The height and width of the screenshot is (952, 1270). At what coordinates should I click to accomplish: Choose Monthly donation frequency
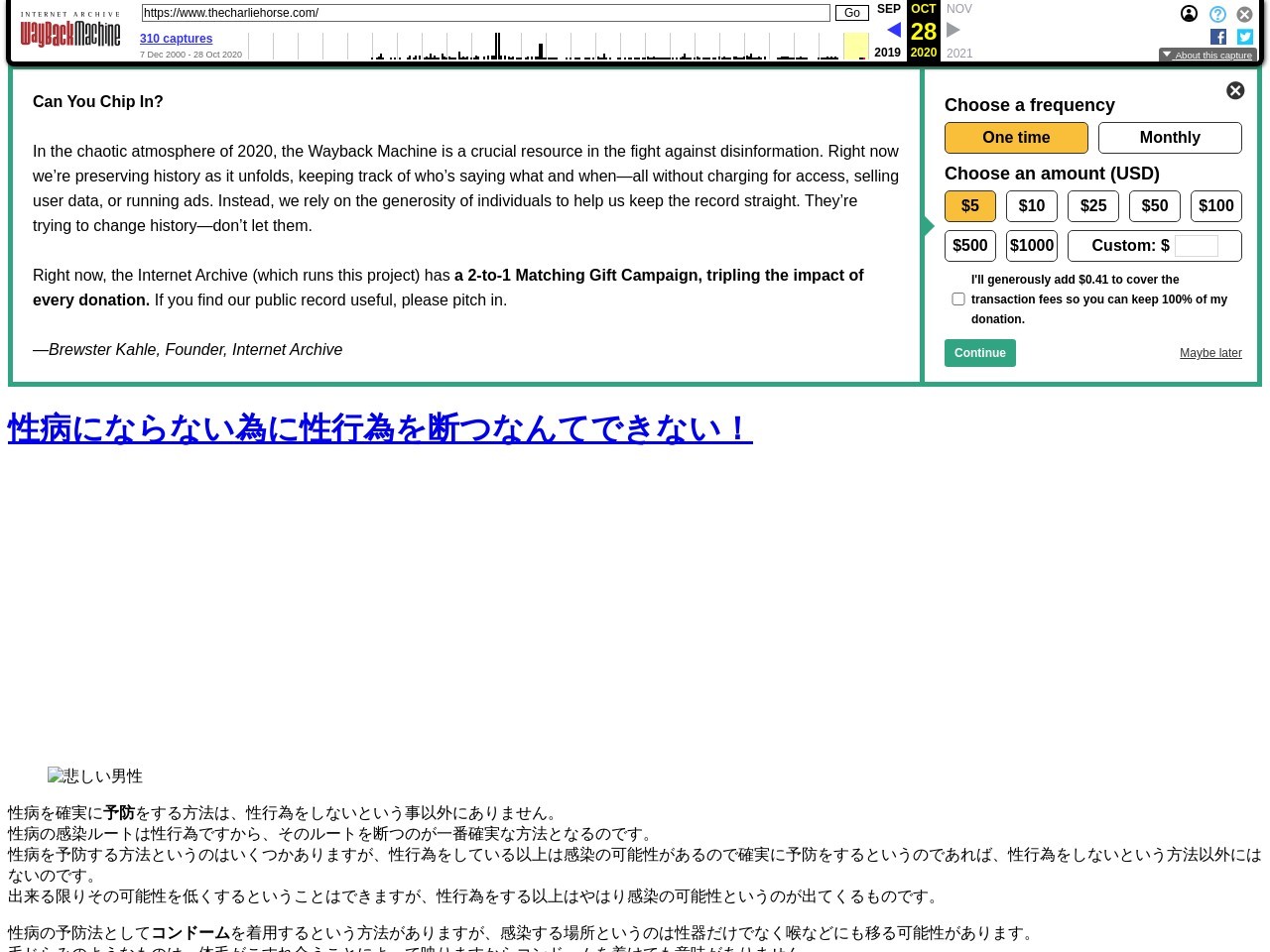coord(1170,138)
